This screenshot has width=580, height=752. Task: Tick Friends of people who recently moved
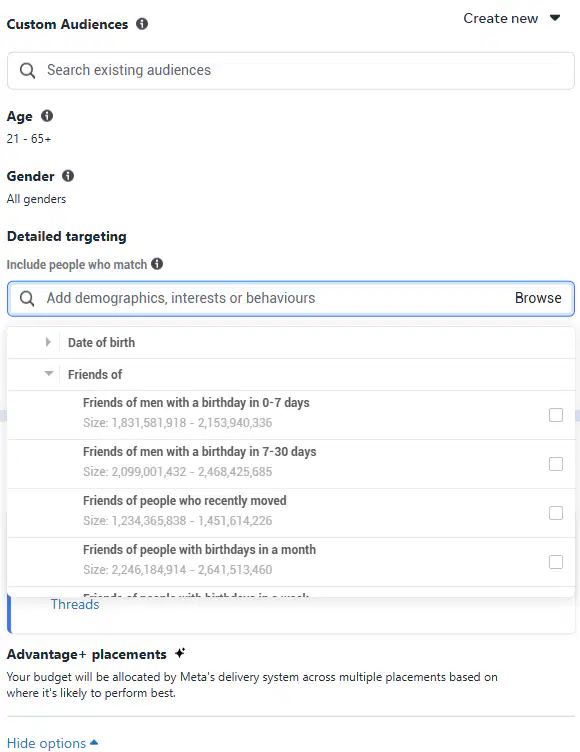click(x=556, y=513)
